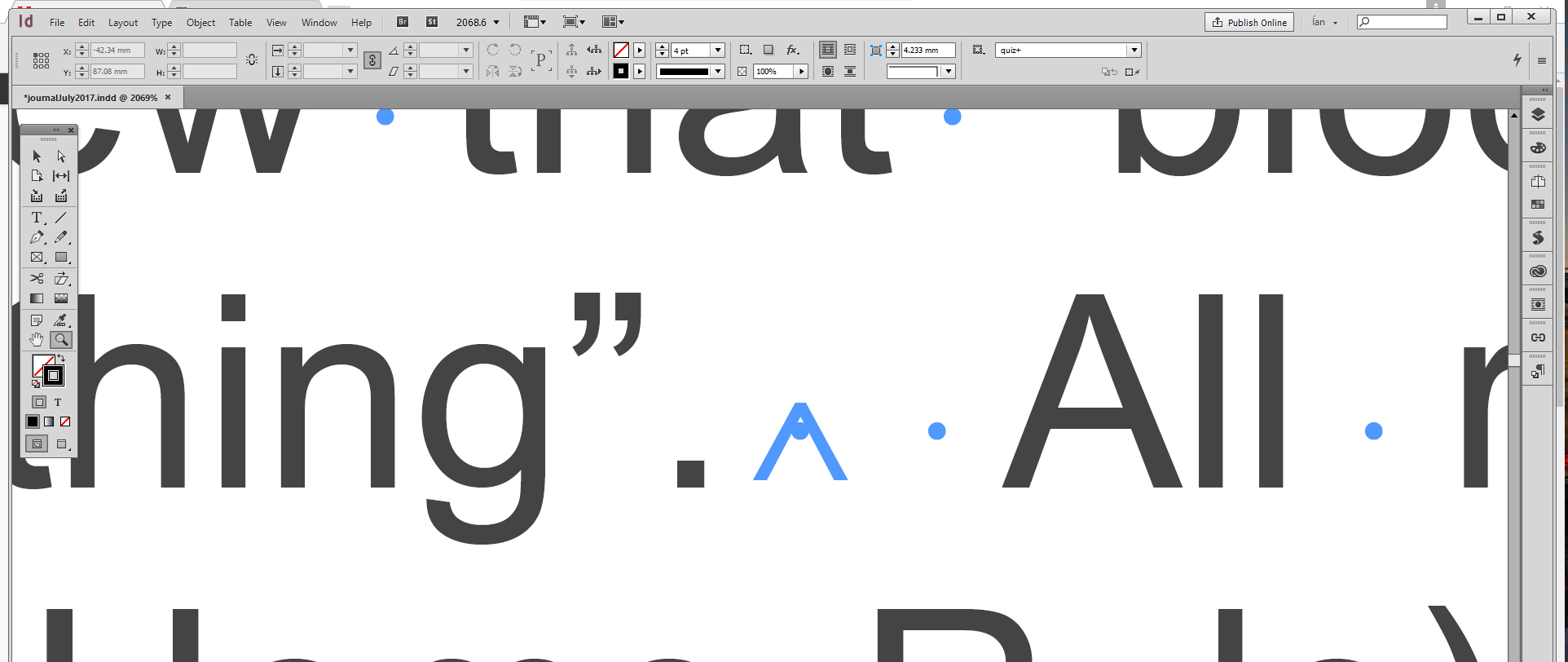Enable no text wrap option
The height and width of the screenshot is (662, 1568).
(827, 50)
